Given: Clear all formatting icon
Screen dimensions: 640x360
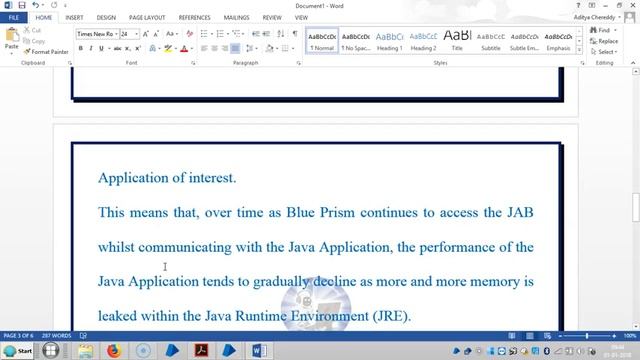Looking at the screenshot, I should point(189,34).
